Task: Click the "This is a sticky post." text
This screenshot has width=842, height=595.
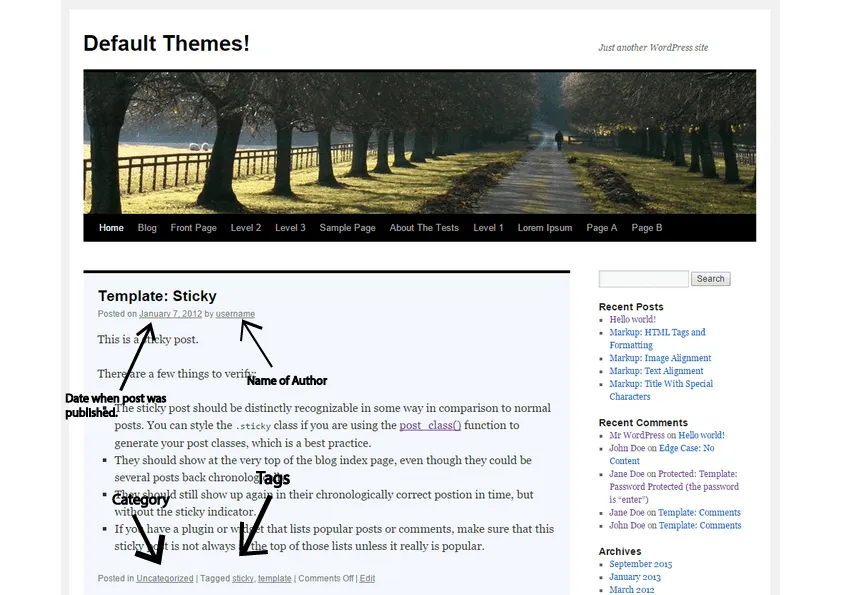Action: (x=148, y=339)
